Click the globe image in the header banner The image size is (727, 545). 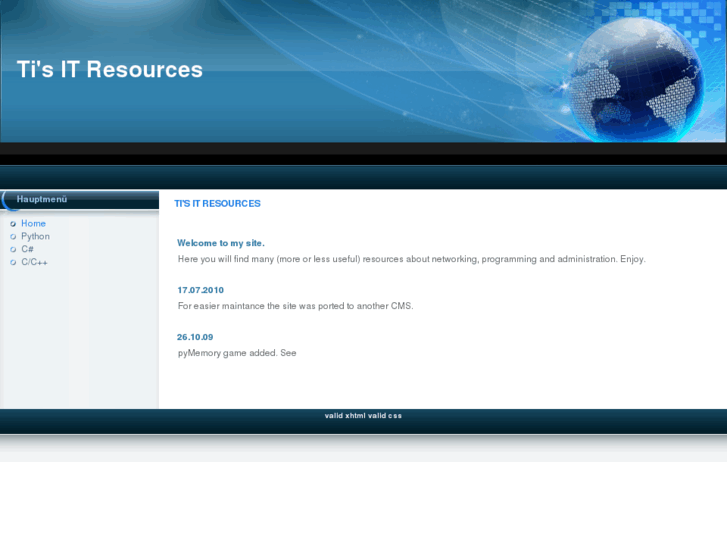(636, 80)
